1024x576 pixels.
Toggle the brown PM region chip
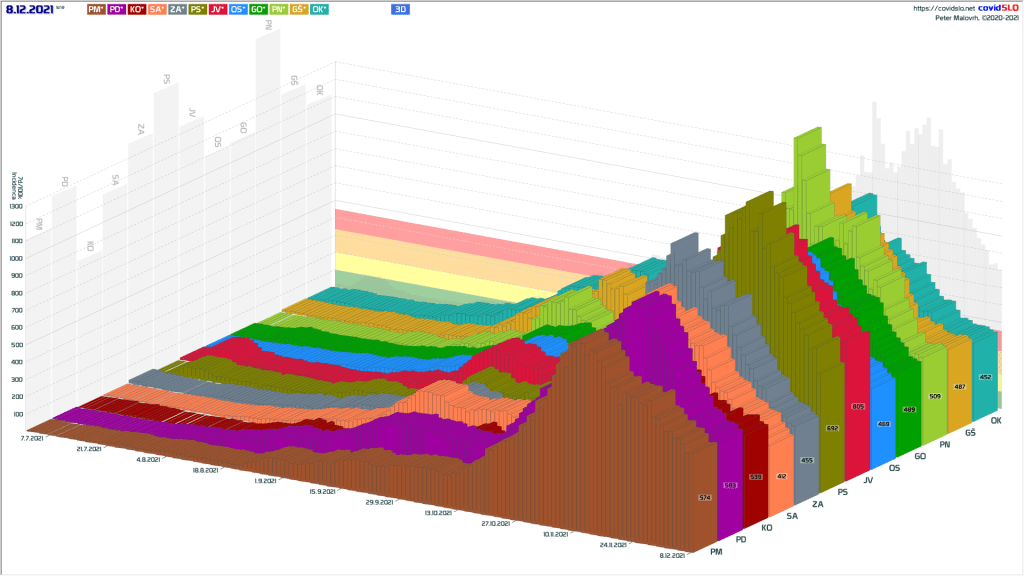pyautogui.click(x=95, y=9)
